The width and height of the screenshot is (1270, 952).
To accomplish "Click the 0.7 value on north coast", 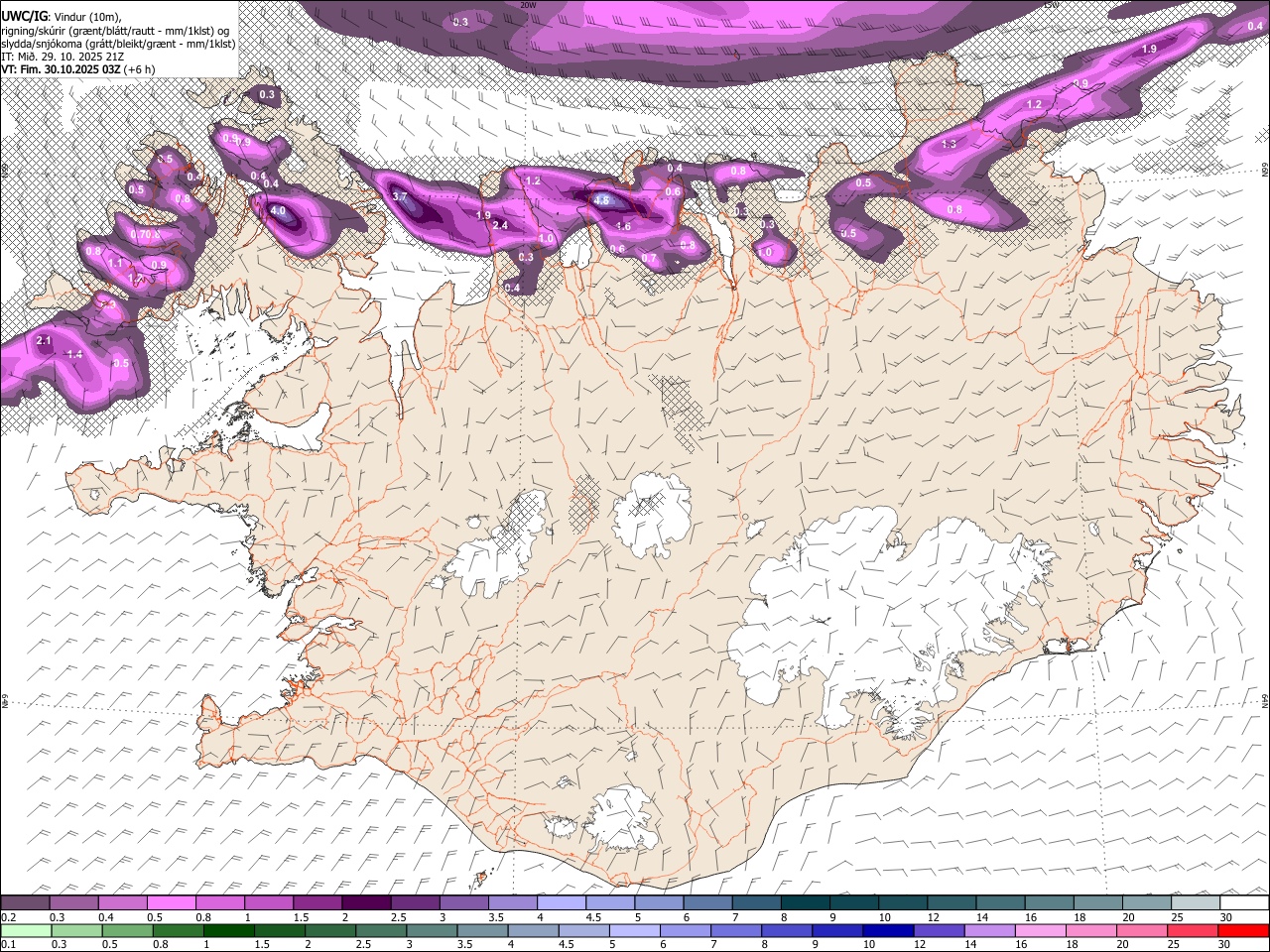I will pos(649,259).
